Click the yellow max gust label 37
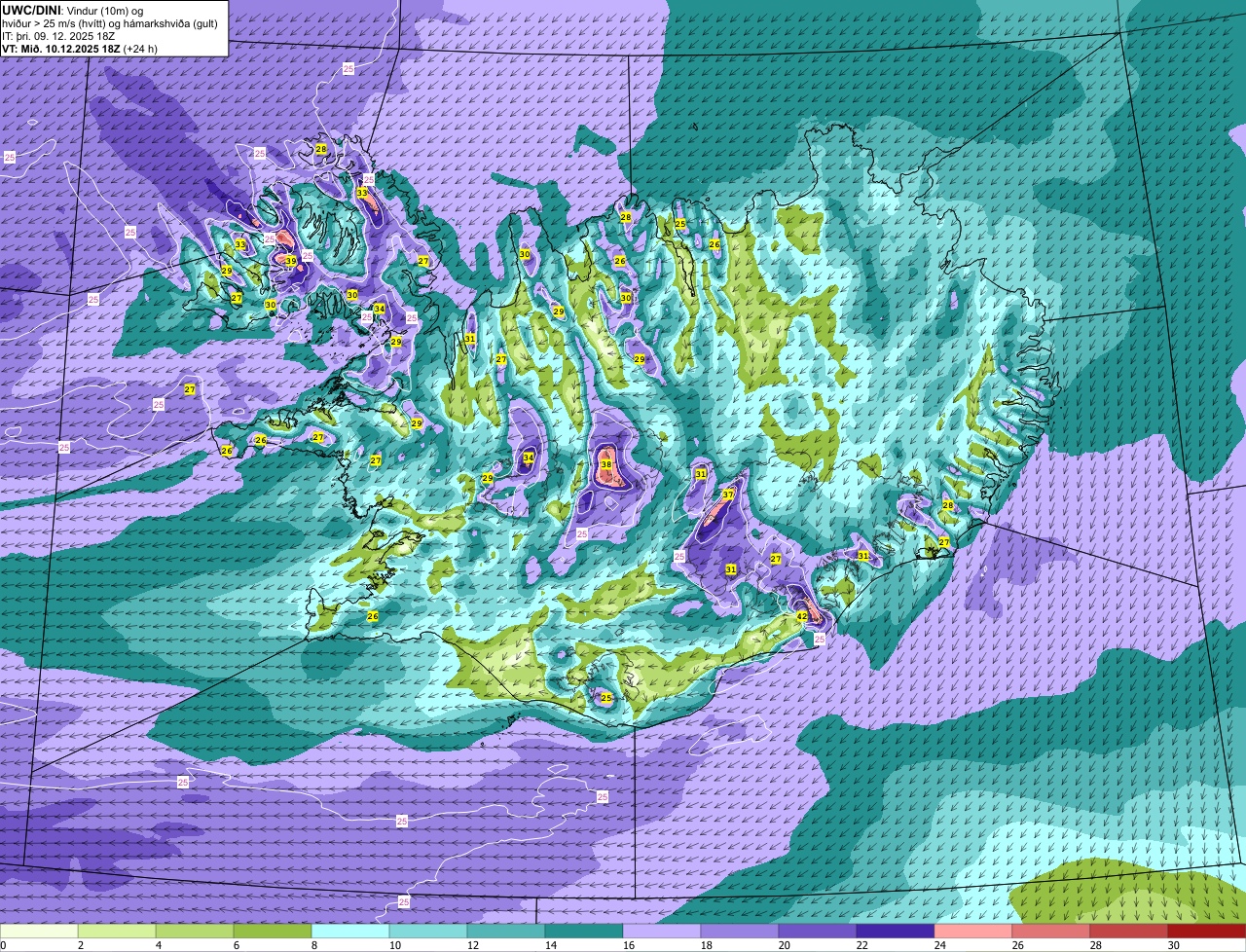Viewport: 1246px width, 952px height. coord(728,495)
